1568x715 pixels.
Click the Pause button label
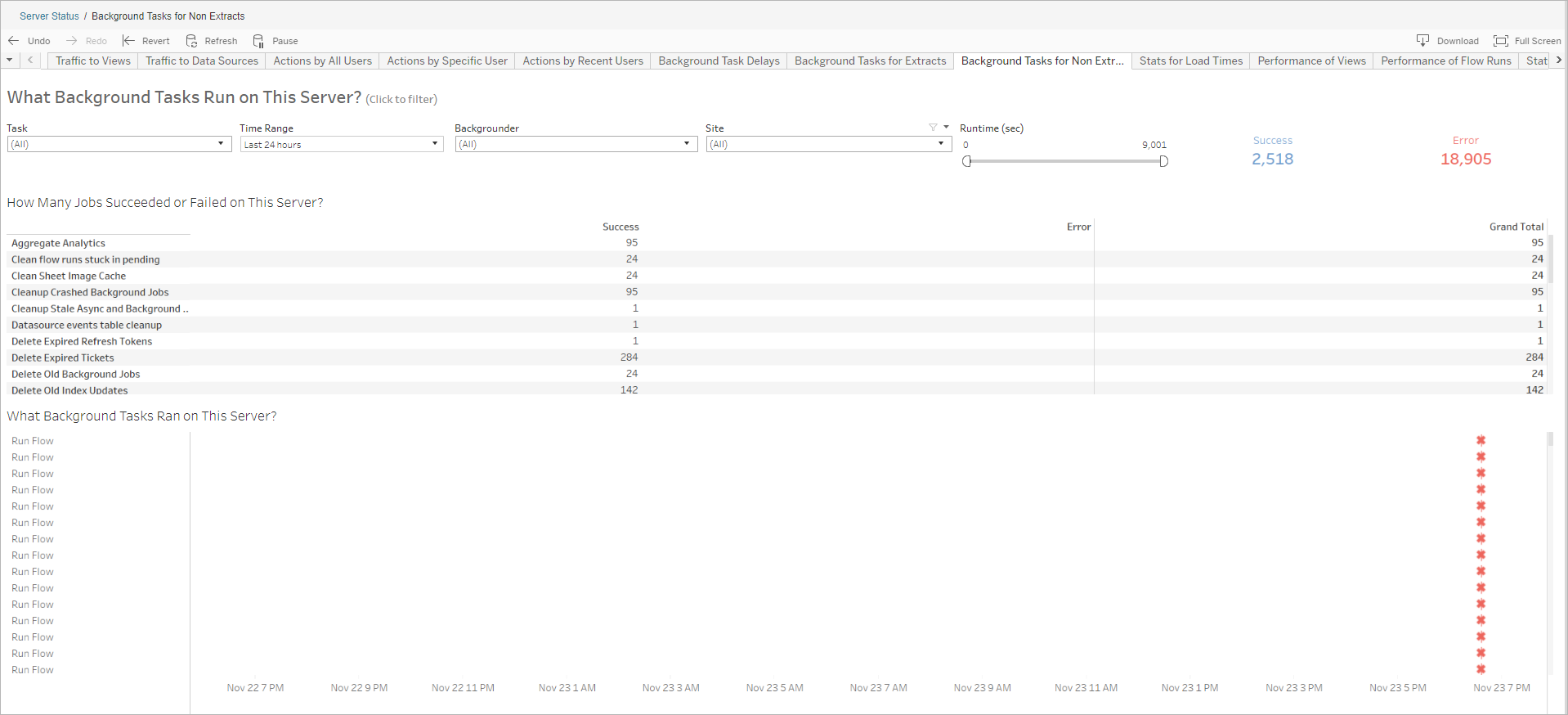tap(285, 41)
